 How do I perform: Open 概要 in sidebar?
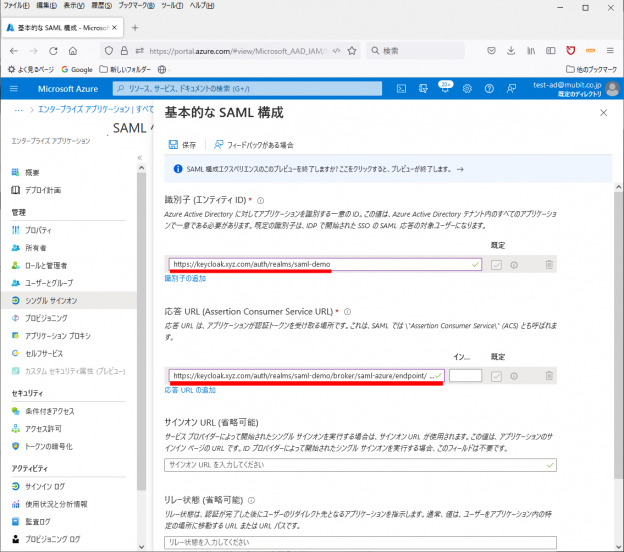click(x=32, y=172)
